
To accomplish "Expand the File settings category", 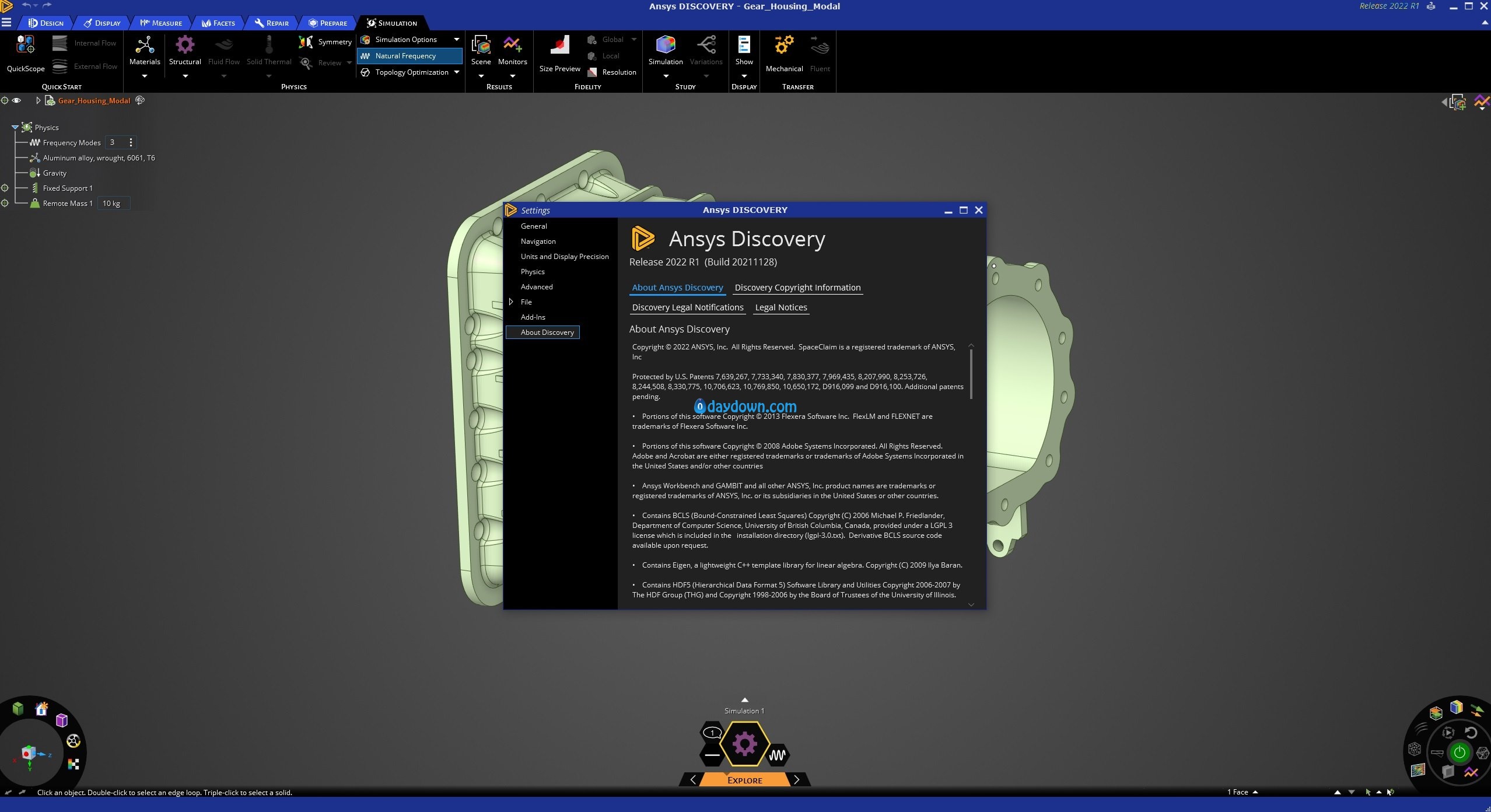I will pos(511,302).
